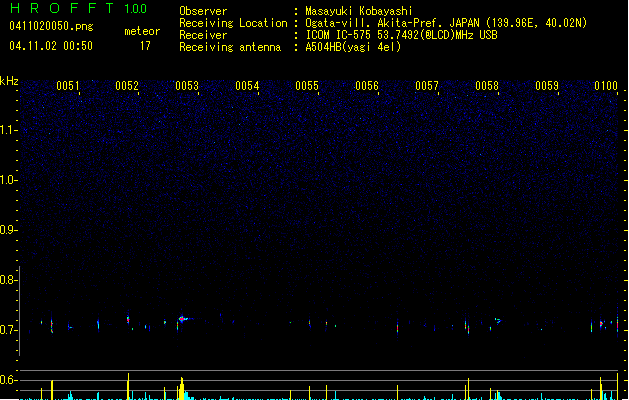This screenshot has height=400, width=629.
Task: Click the 0057 time marker
Action: (x=427, y=86)
